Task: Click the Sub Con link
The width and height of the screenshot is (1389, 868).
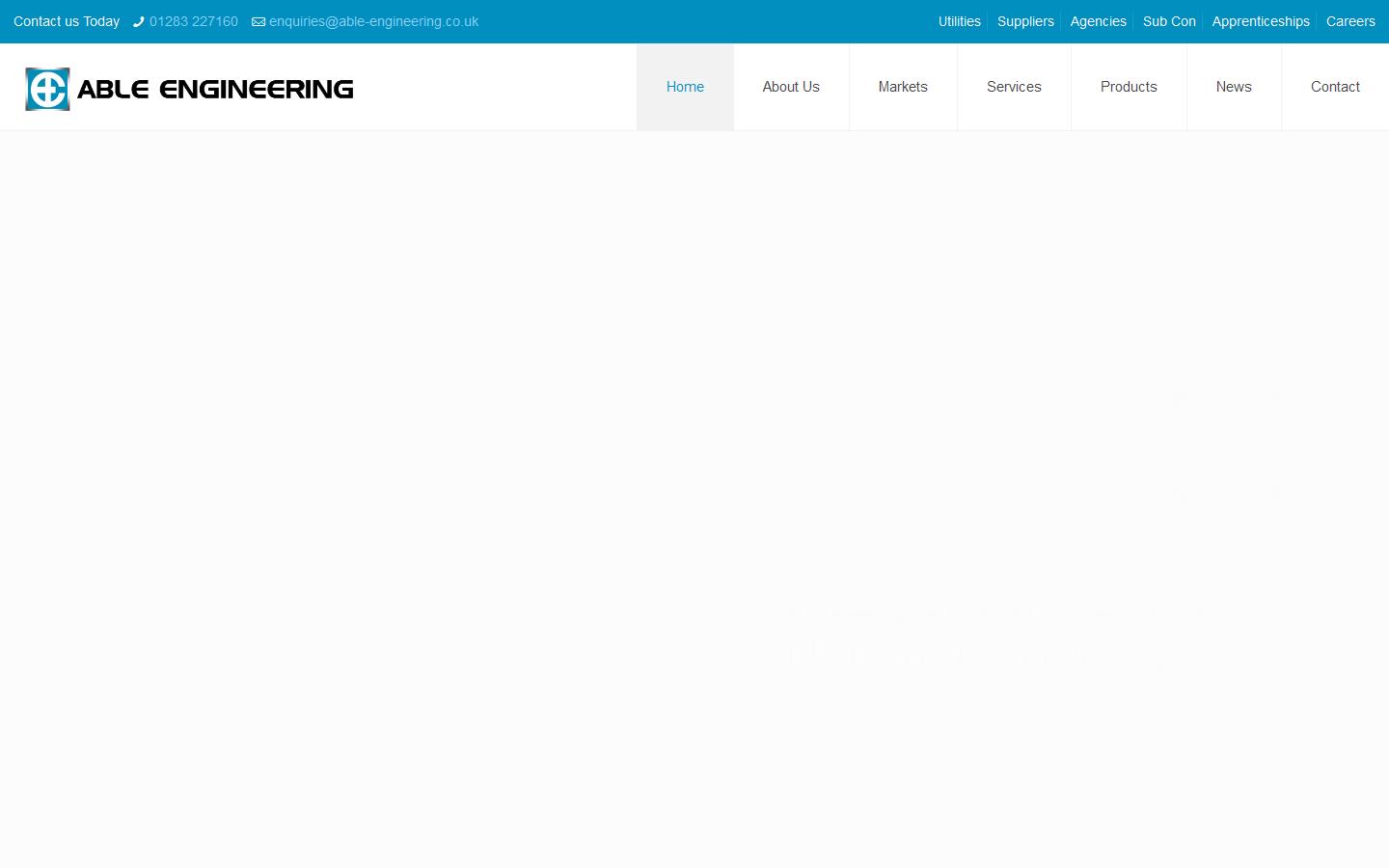Action: click(x=1169, y=21)
